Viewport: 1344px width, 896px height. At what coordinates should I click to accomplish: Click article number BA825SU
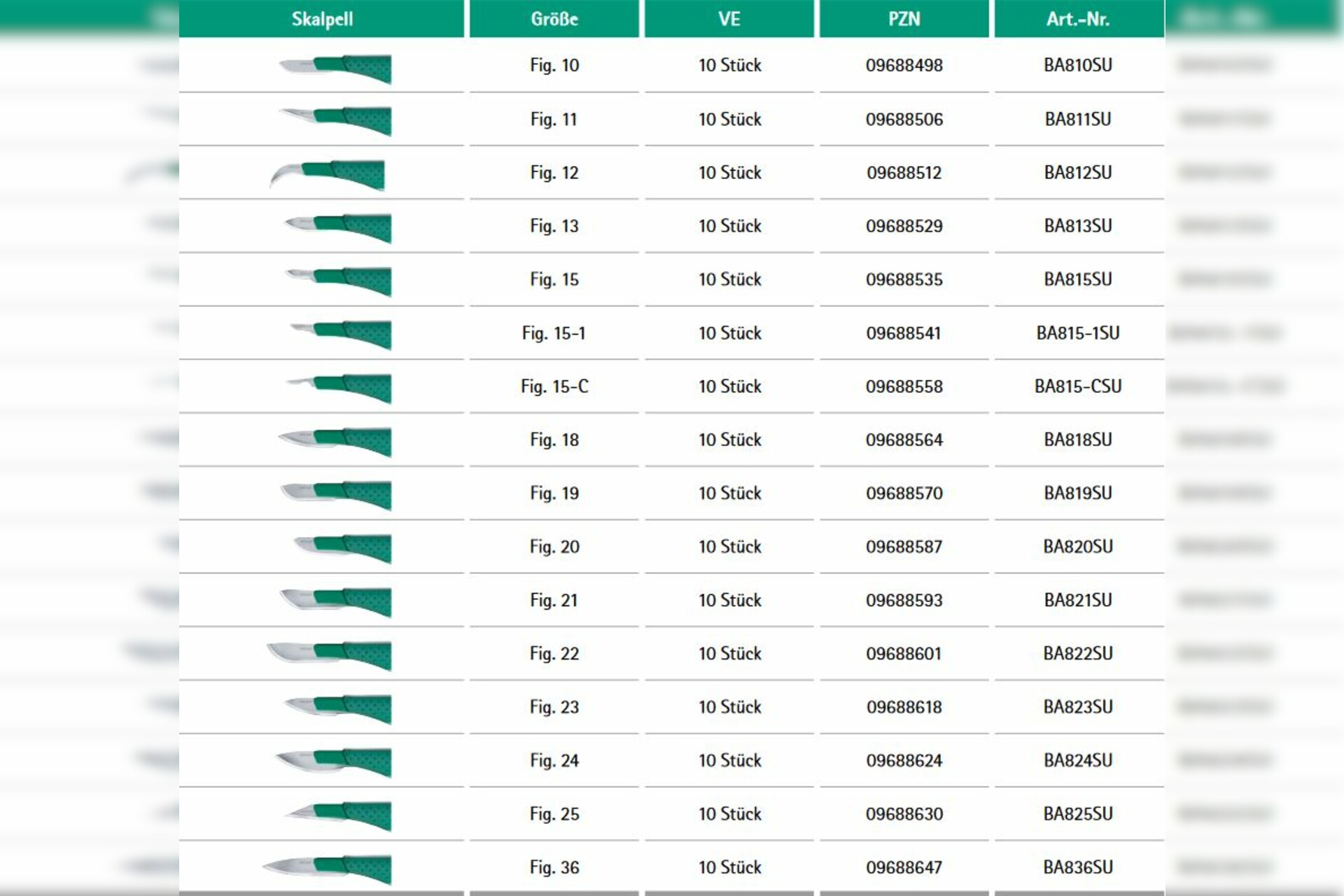click(1078, 813)
